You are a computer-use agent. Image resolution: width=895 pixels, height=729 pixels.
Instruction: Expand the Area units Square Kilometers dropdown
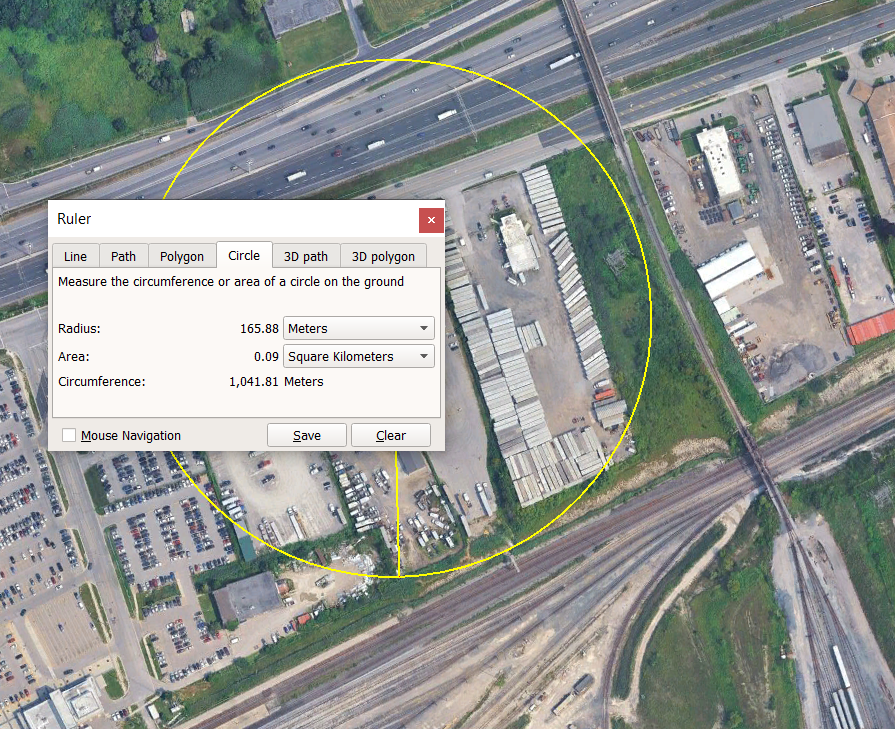[x=359, y=356]
